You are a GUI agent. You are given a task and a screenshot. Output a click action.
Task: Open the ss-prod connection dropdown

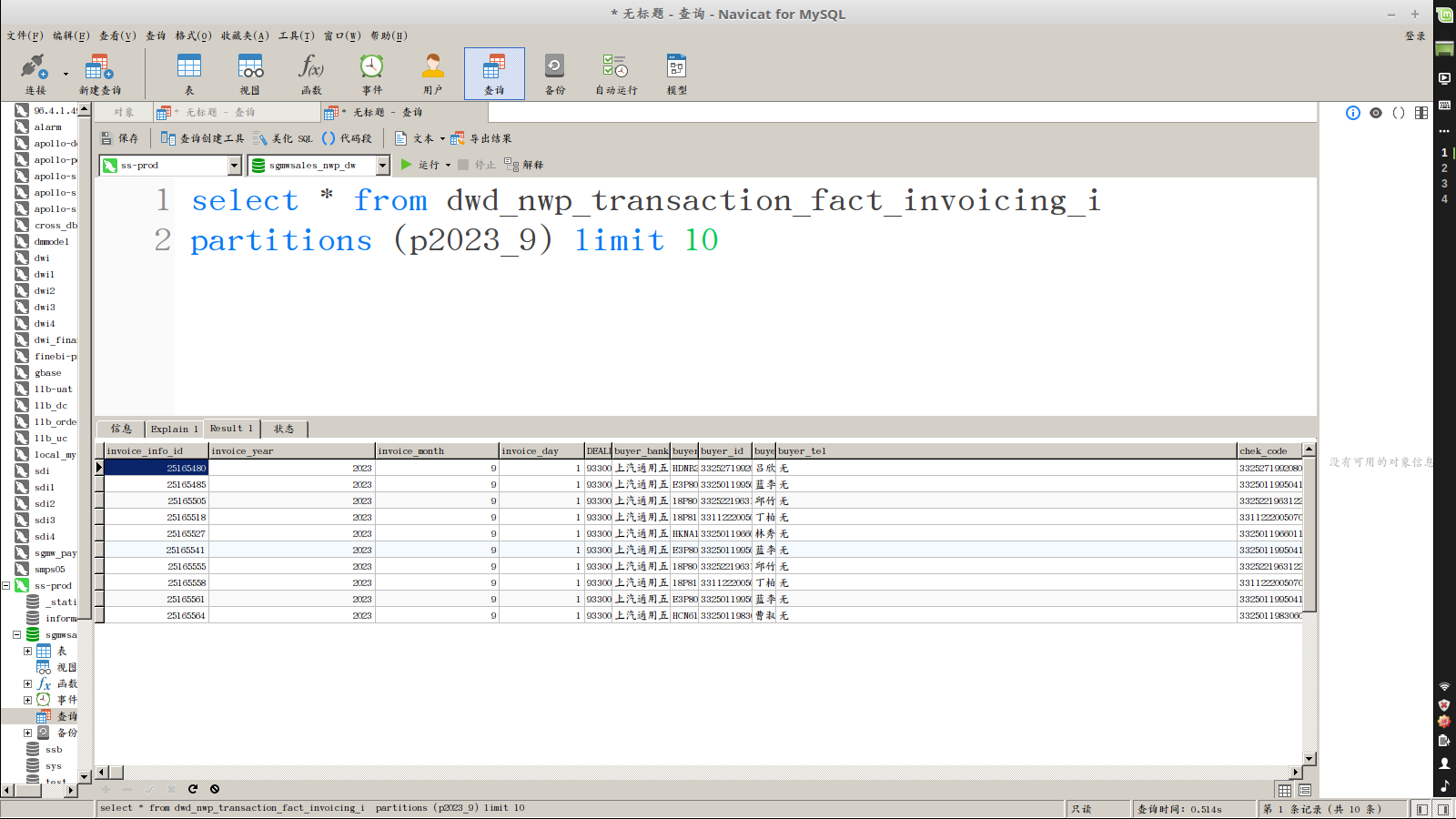[234, 165]
